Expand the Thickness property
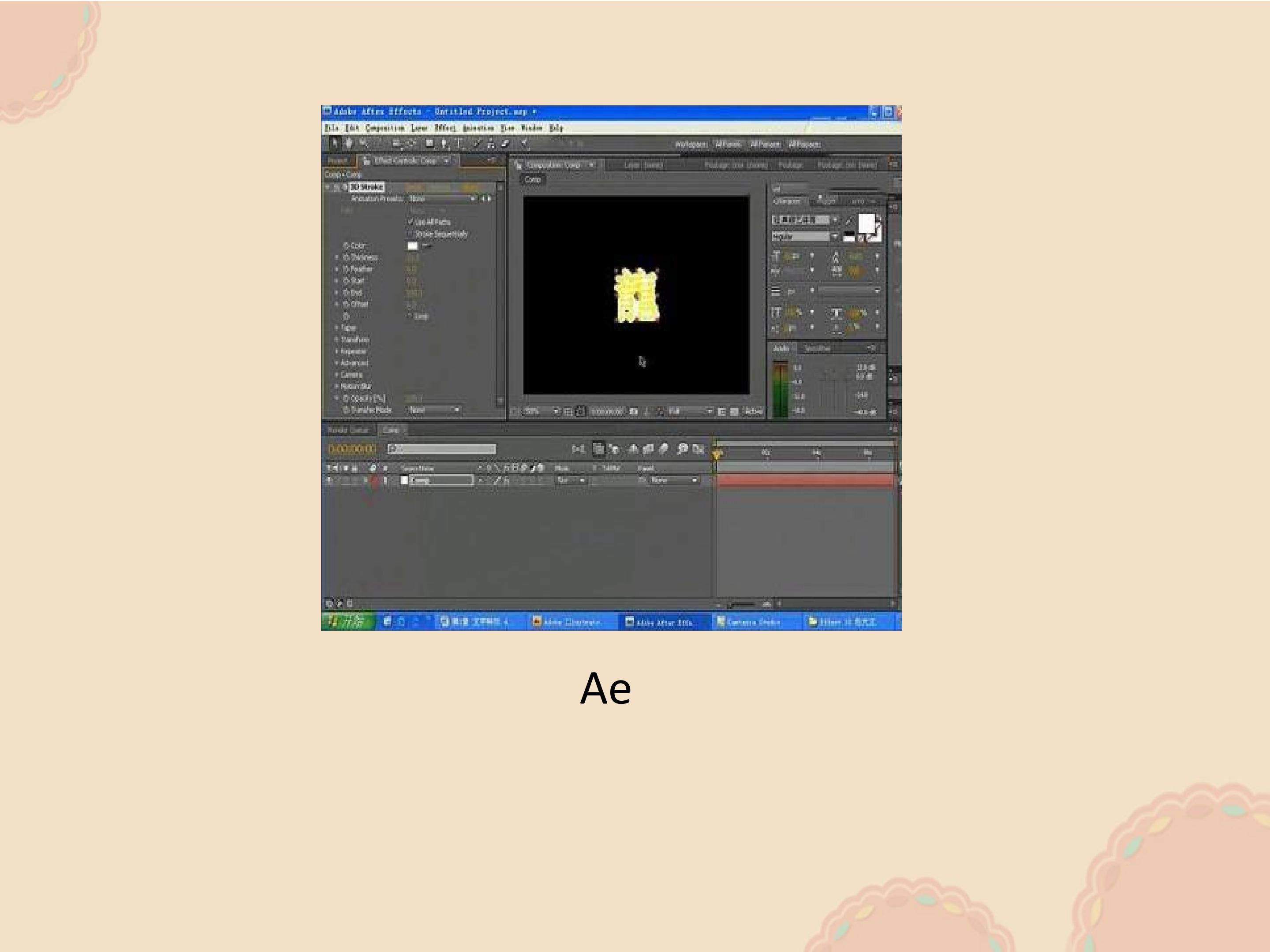This screenshot has width=1270, height=952. click(x=337, y=258)
